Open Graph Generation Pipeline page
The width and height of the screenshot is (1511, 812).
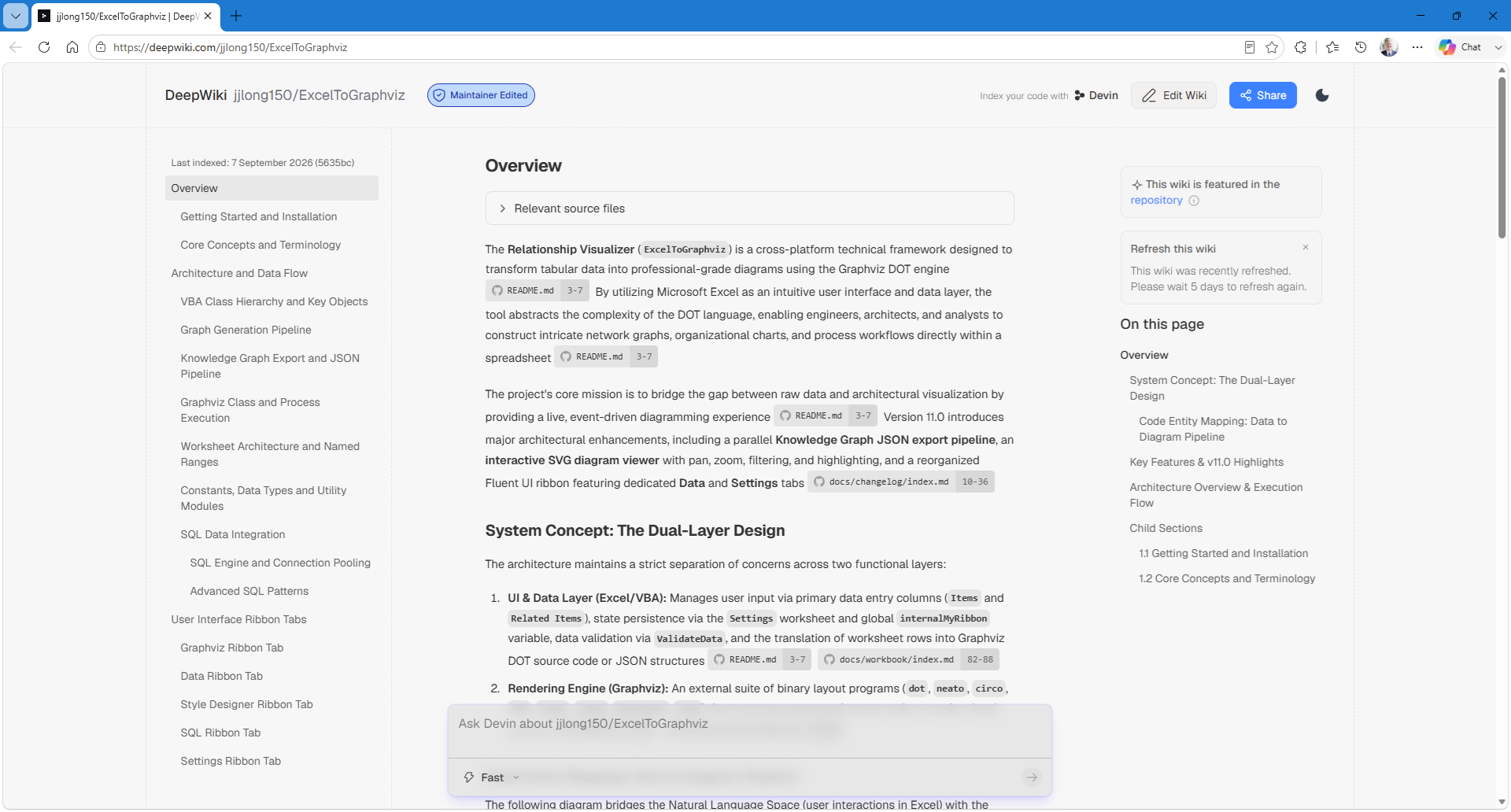[x=246, y=330]
